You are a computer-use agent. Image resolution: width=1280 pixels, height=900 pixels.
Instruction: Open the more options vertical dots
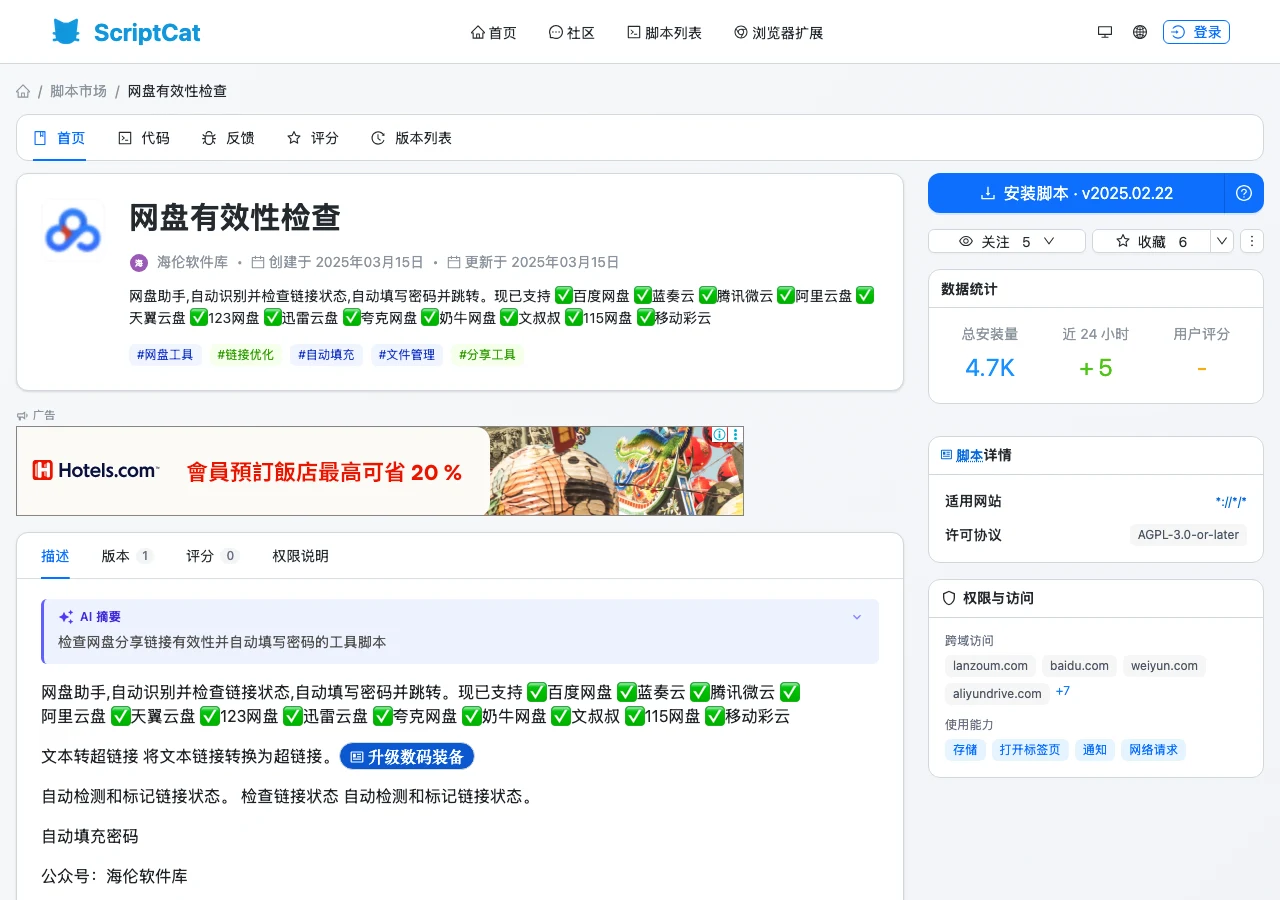[x=1252, y=241]
